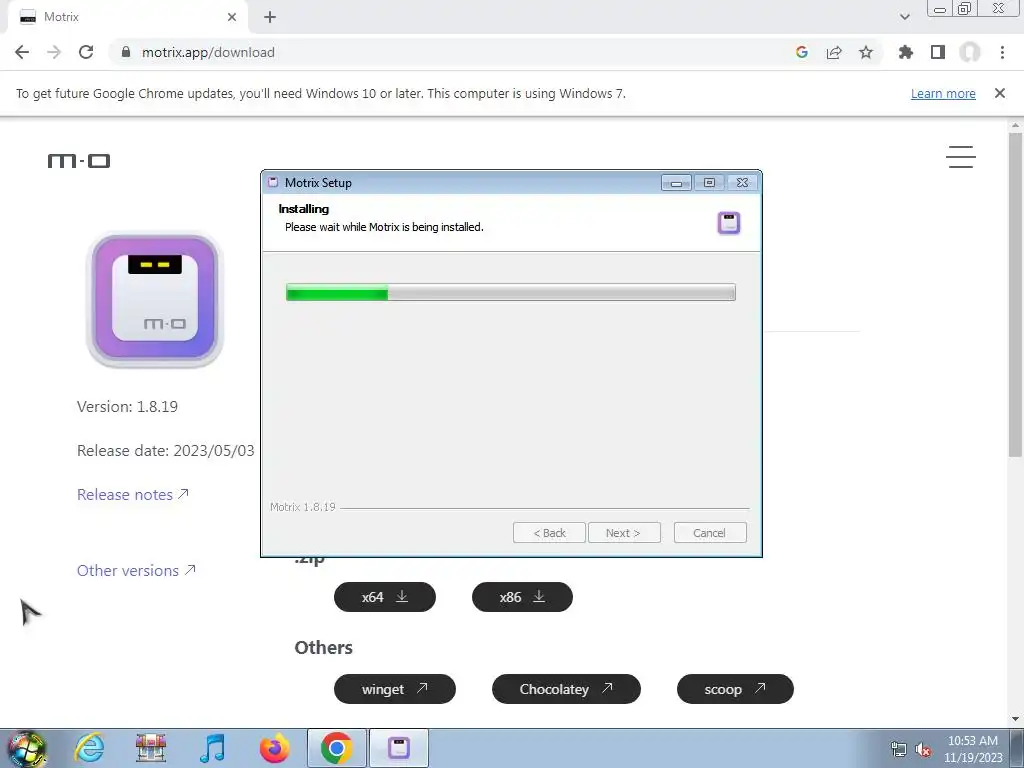Open a new Chrome tab
This screenshot has height=768, width=1024.
tap(270, 17)
